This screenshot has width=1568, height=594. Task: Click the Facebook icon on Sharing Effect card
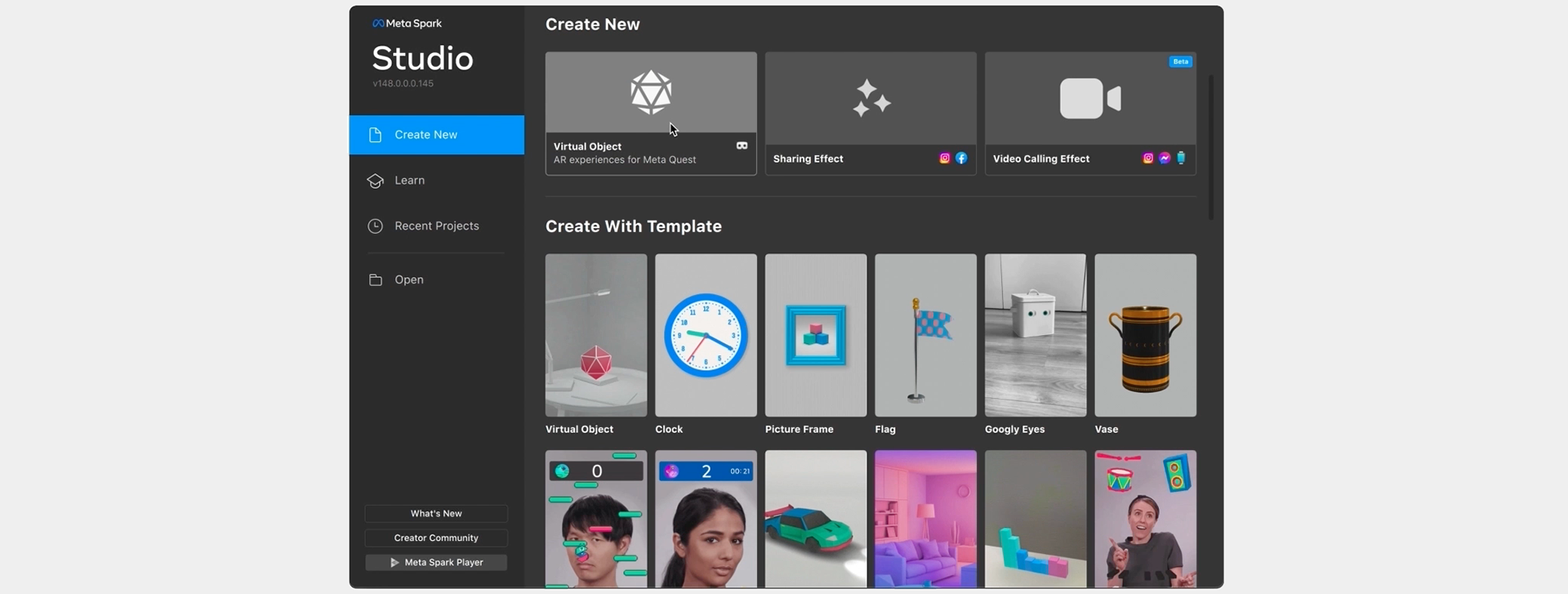point(961,159)
